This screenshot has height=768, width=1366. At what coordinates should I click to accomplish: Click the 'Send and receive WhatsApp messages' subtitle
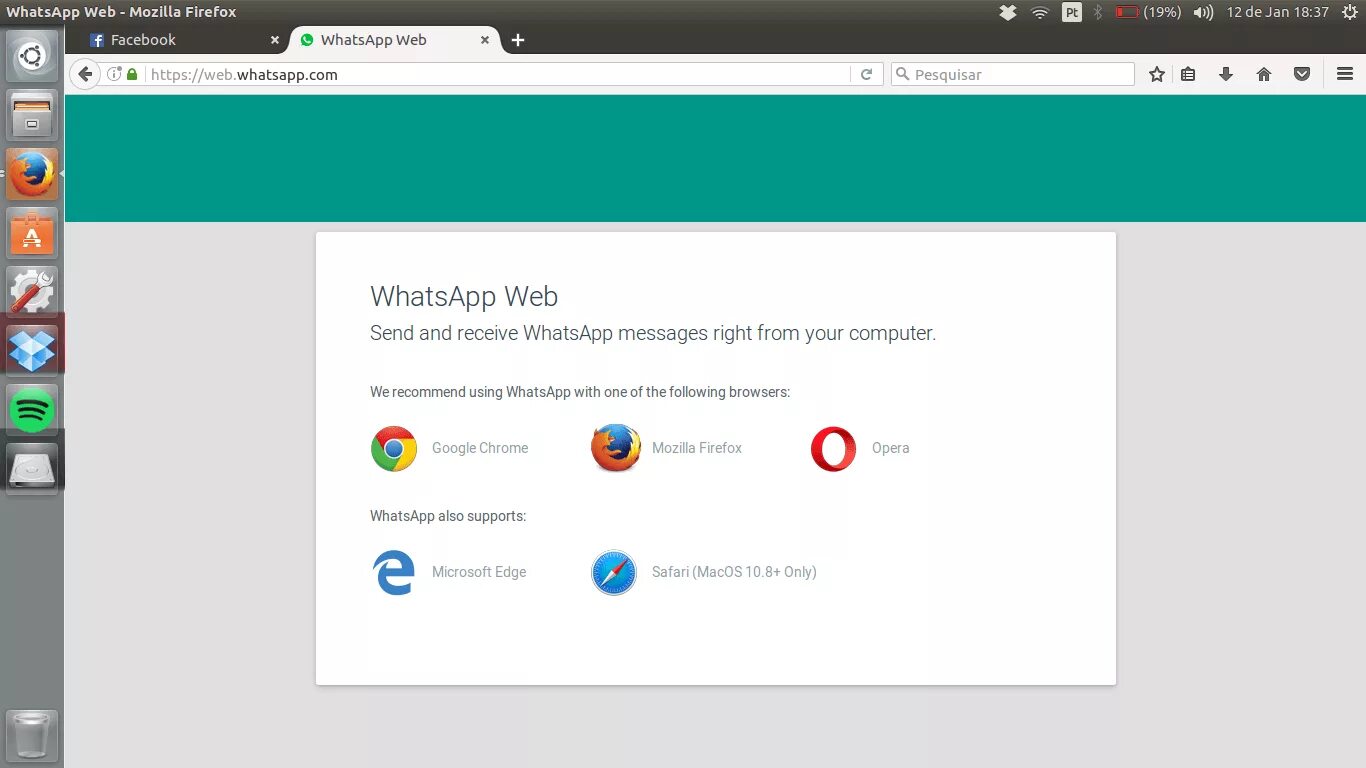653,333
